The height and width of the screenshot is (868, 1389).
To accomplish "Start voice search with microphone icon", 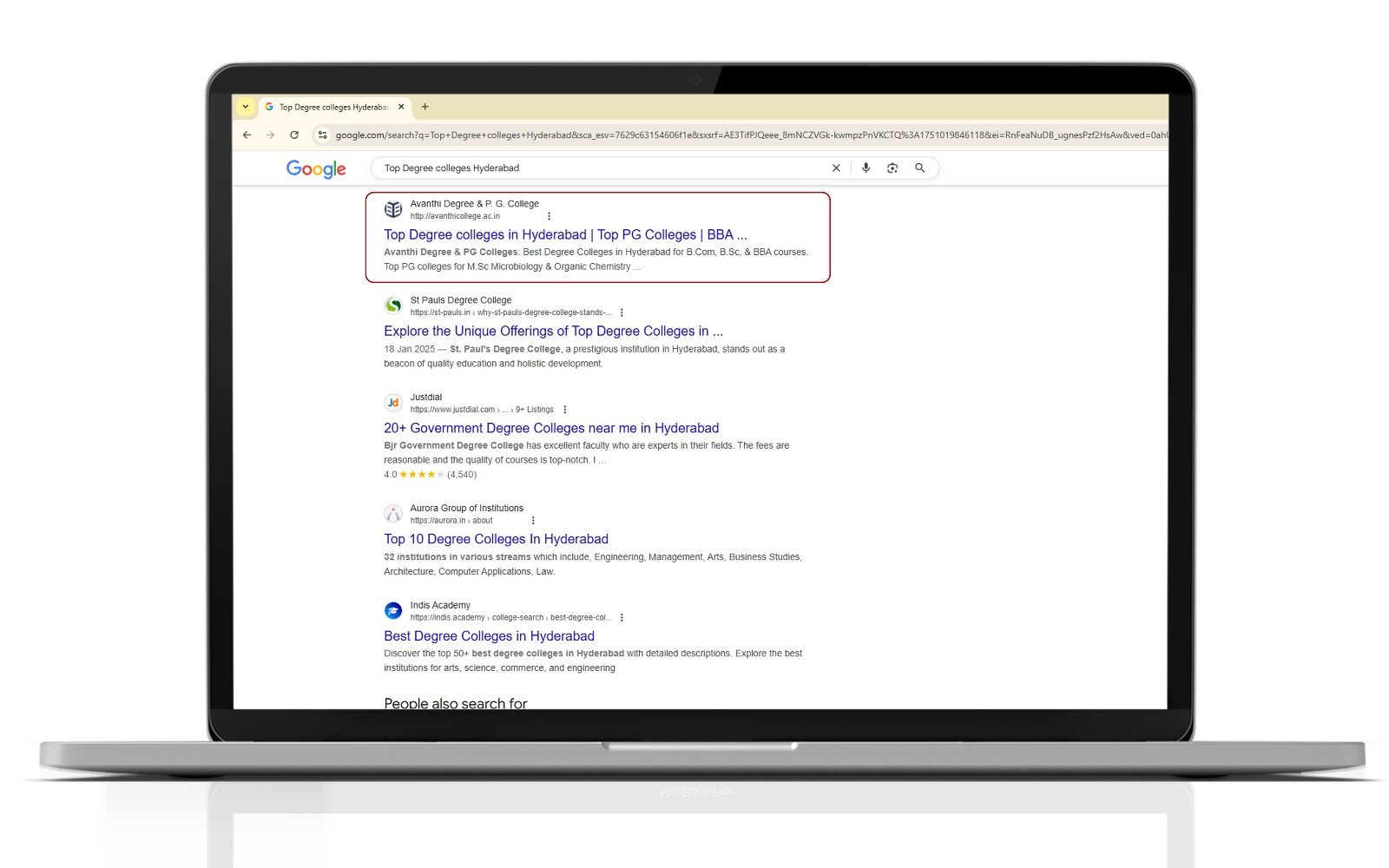I will (866, 168).
